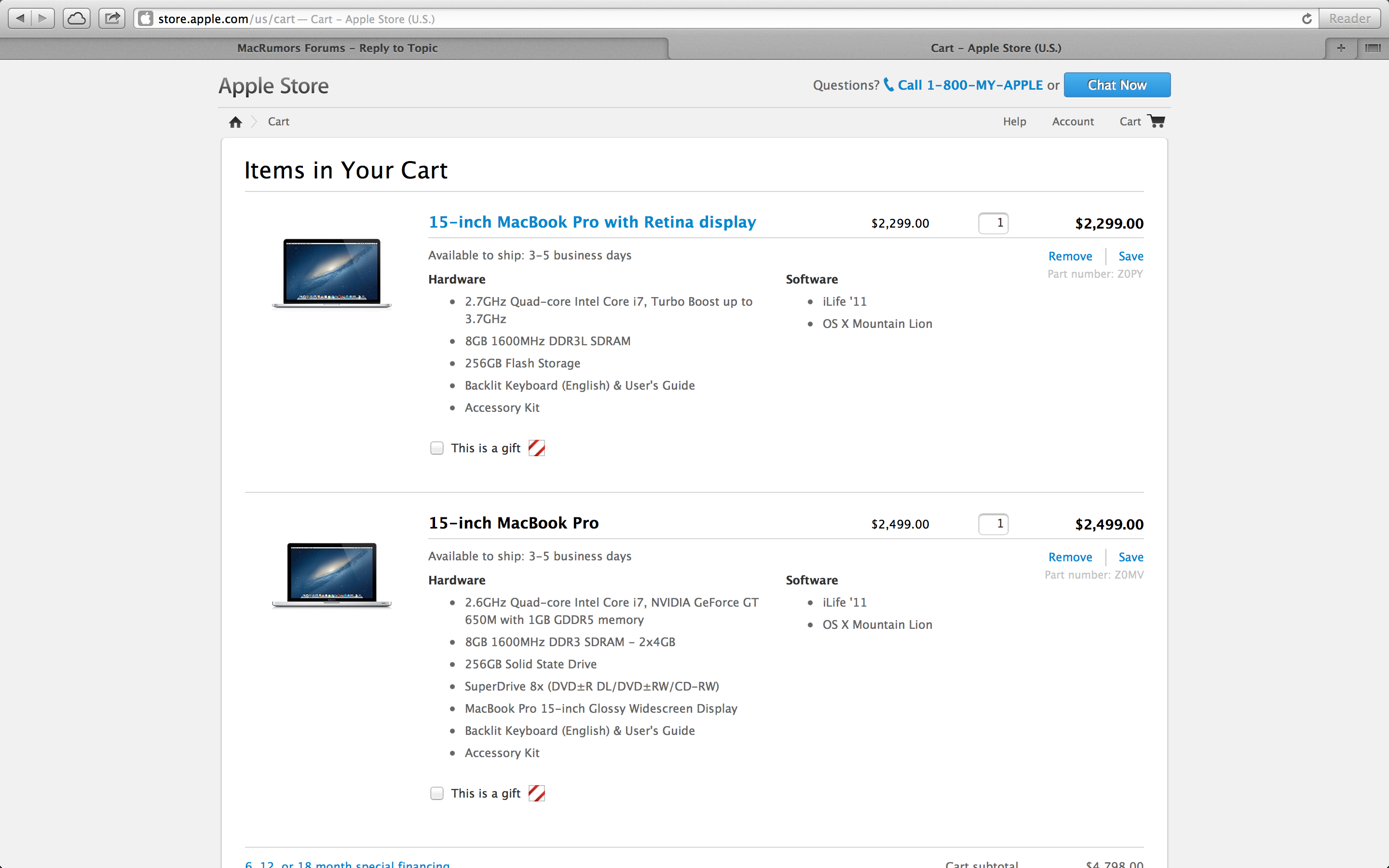Click '8GB 1600MHz DDR3 SDRAM - 2x4GB' line
The height and width of the screenshot is (868, 1389).
tap(570, 642)
